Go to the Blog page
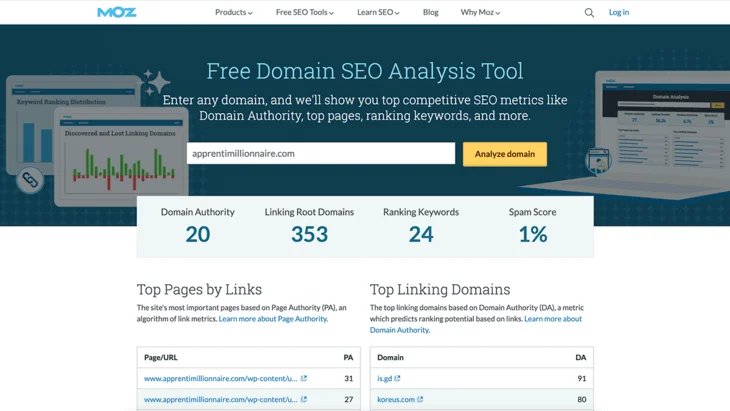The image size is (730, 411). [431, 12]
